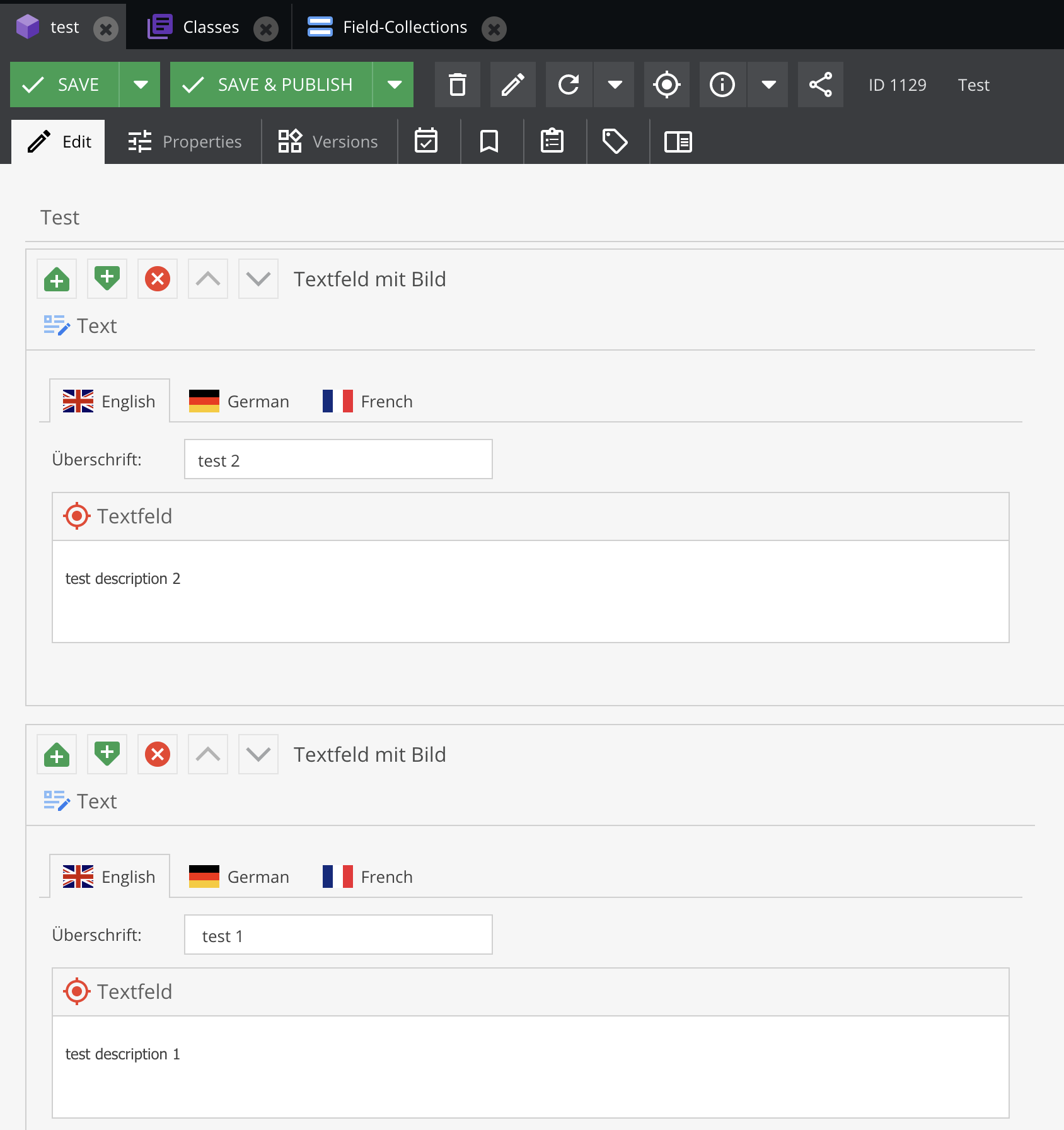
Task: Click the delete trash icon in toolbar
Action: click(x=458, y=84)
